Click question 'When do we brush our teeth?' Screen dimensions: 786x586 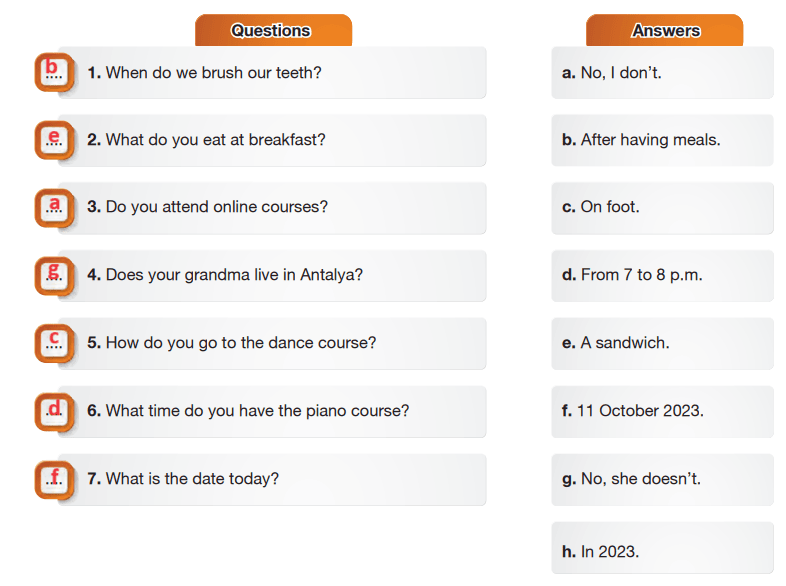point(280,72)
